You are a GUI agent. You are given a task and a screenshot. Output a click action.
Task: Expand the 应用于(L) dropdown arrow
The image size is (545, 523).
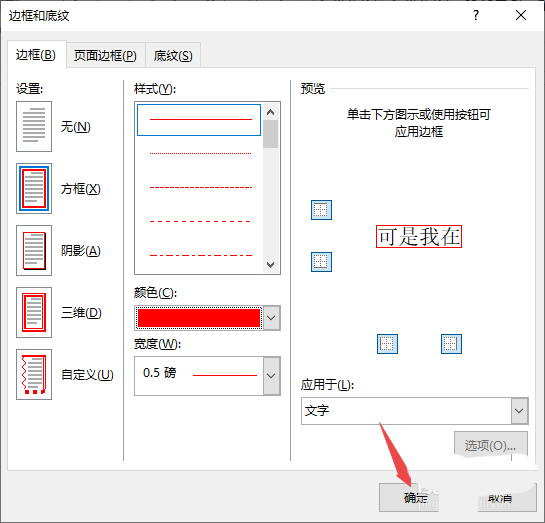point(519,411)
